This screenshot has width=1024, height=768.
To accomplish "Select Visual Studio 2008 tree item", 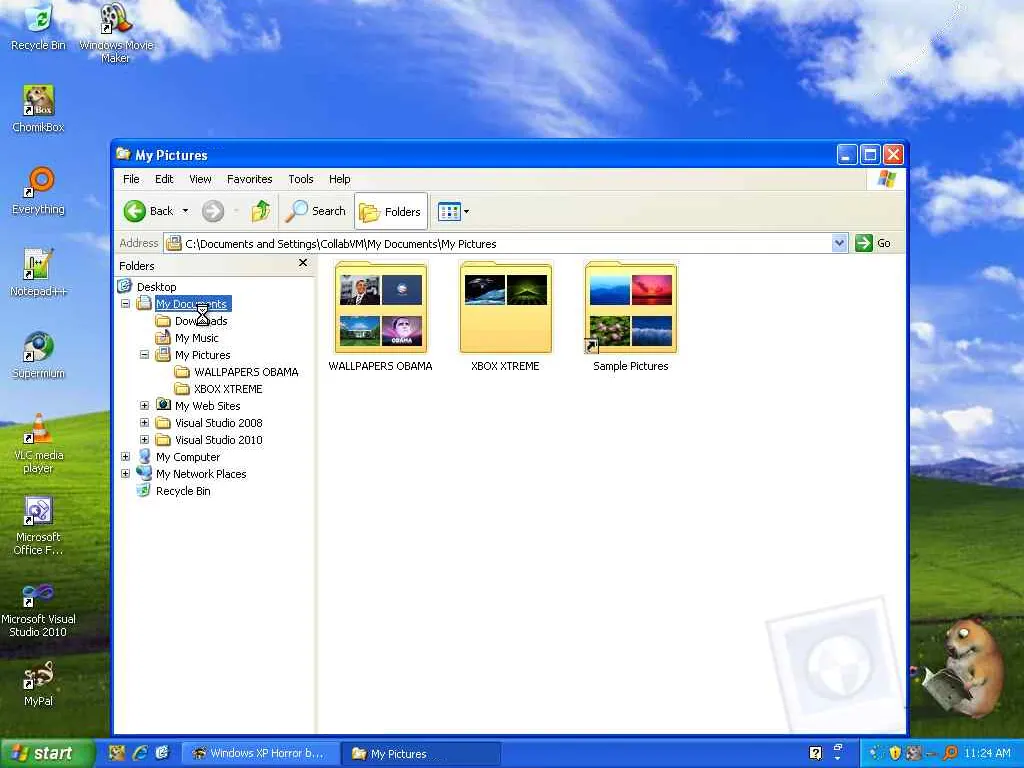I will 219,423.
